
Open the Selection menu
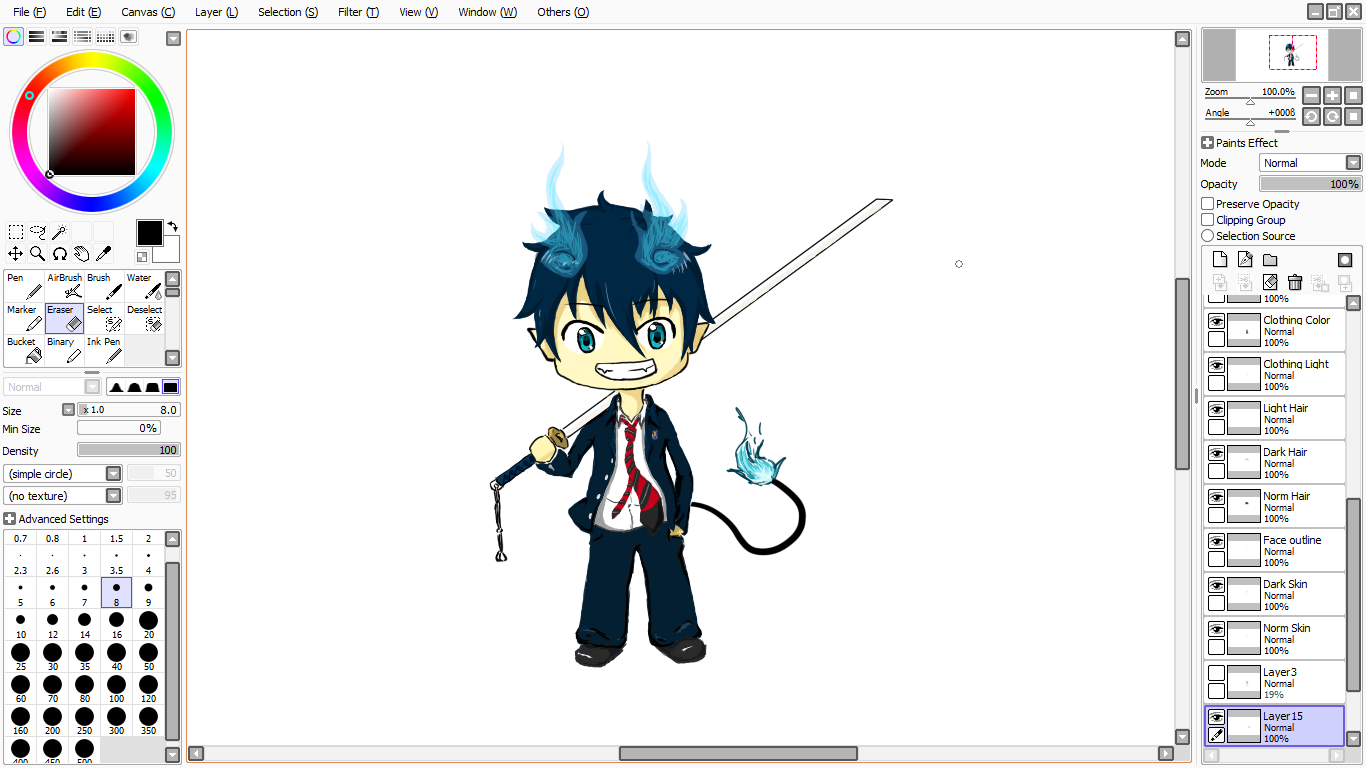(288, 12)
